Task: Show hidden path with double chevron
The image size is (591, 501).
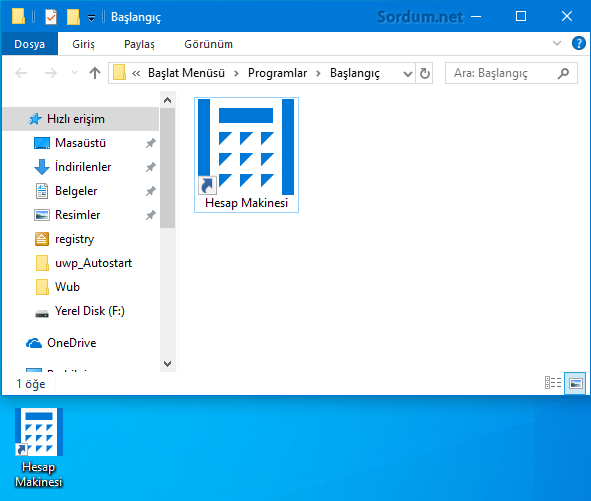Action: 136,73
